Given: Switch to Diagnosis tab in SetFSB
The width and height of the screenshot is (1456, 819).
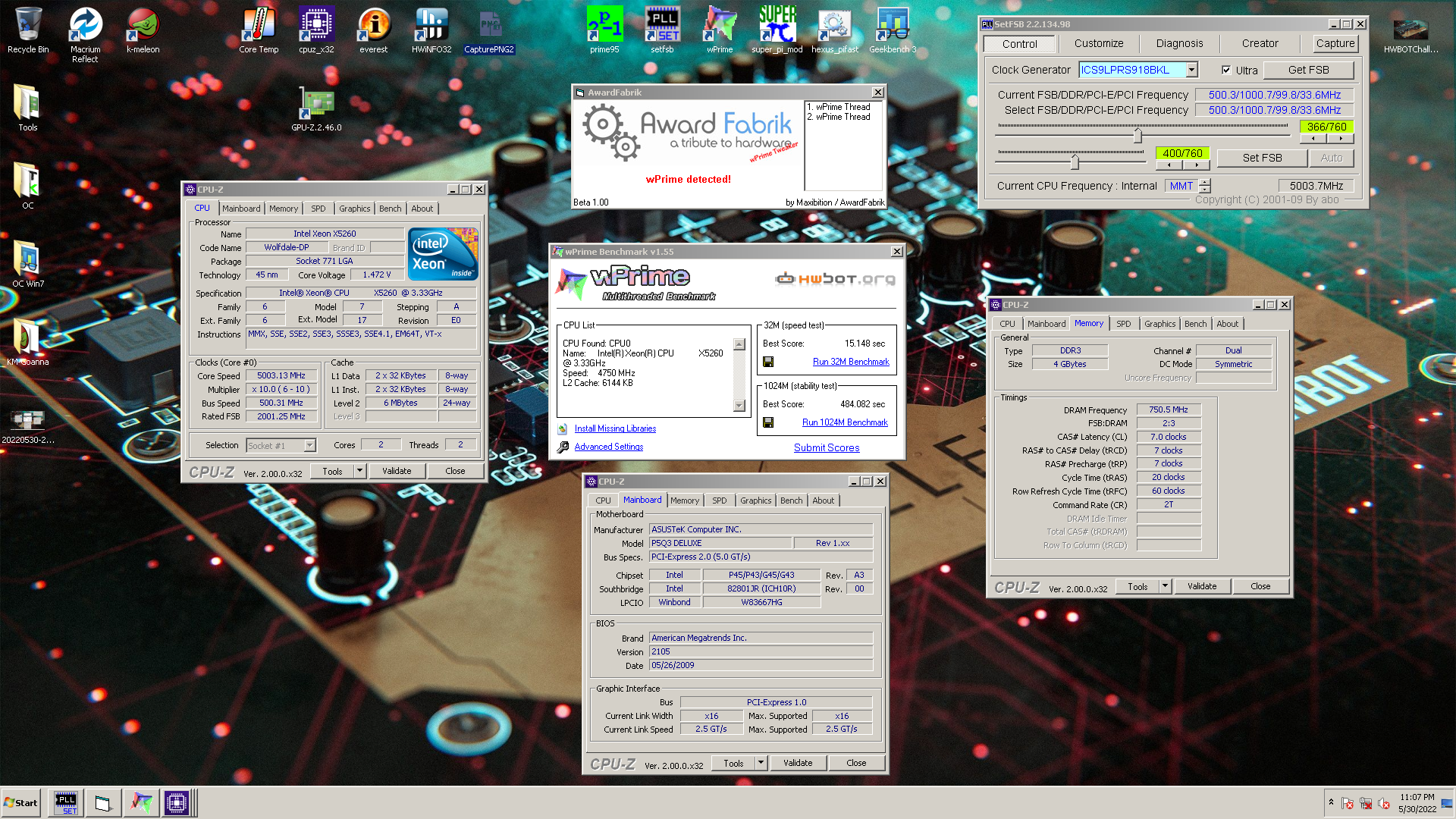Looking at the screenshot, I should tap(1179, 44).
